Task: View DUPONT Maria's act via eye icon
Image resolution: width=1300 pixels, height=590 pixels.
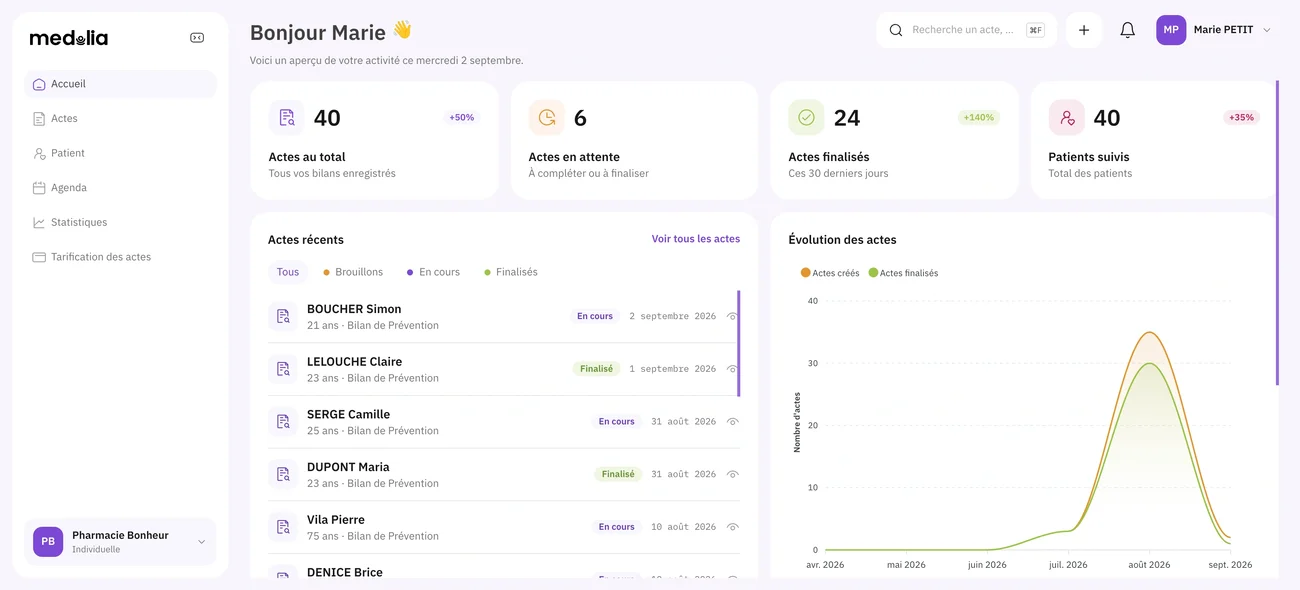Action: click(732, 474)
